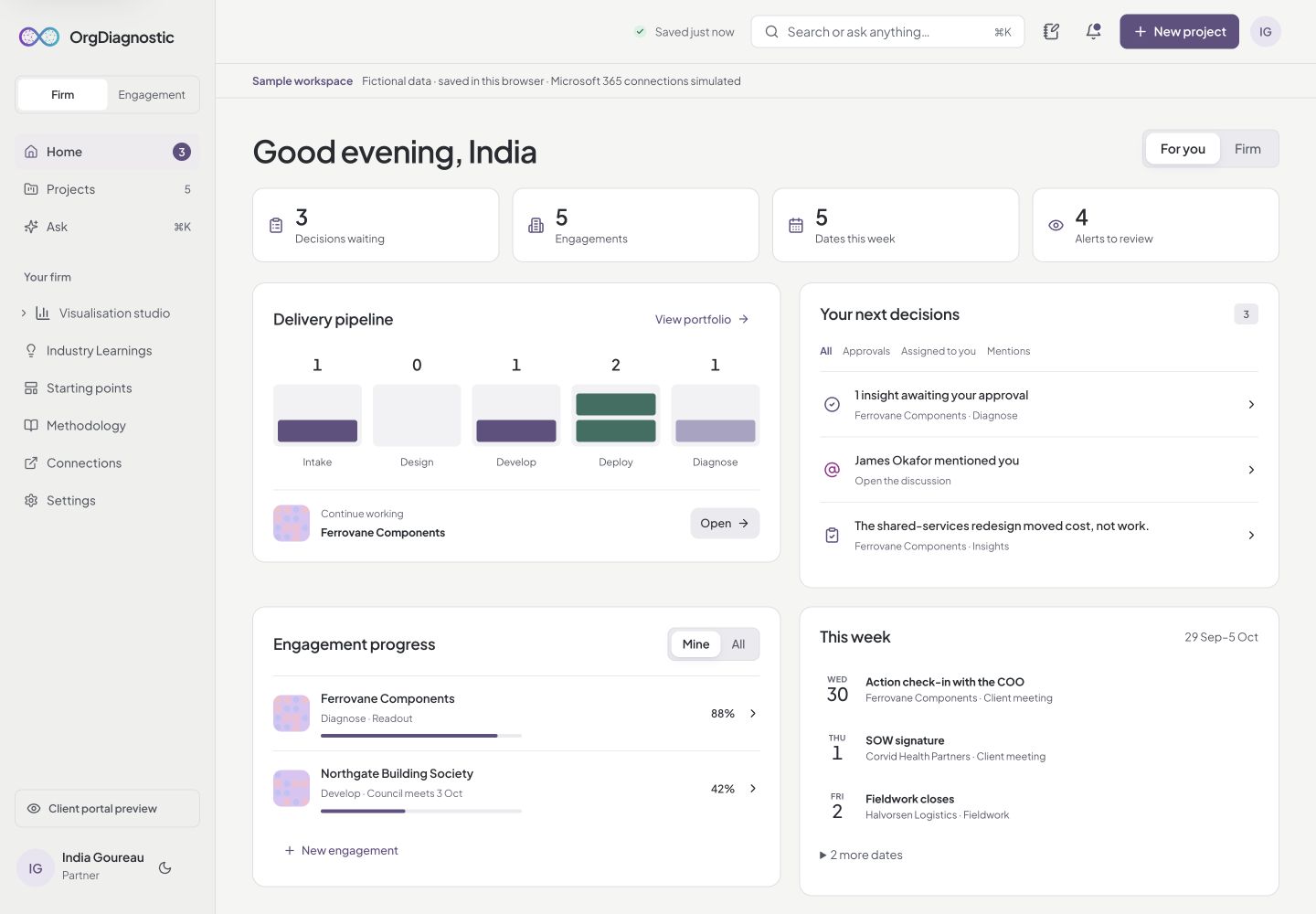Open shared-services redesign row chevron
The image size is (1316, 914).
coord(1251,536)
